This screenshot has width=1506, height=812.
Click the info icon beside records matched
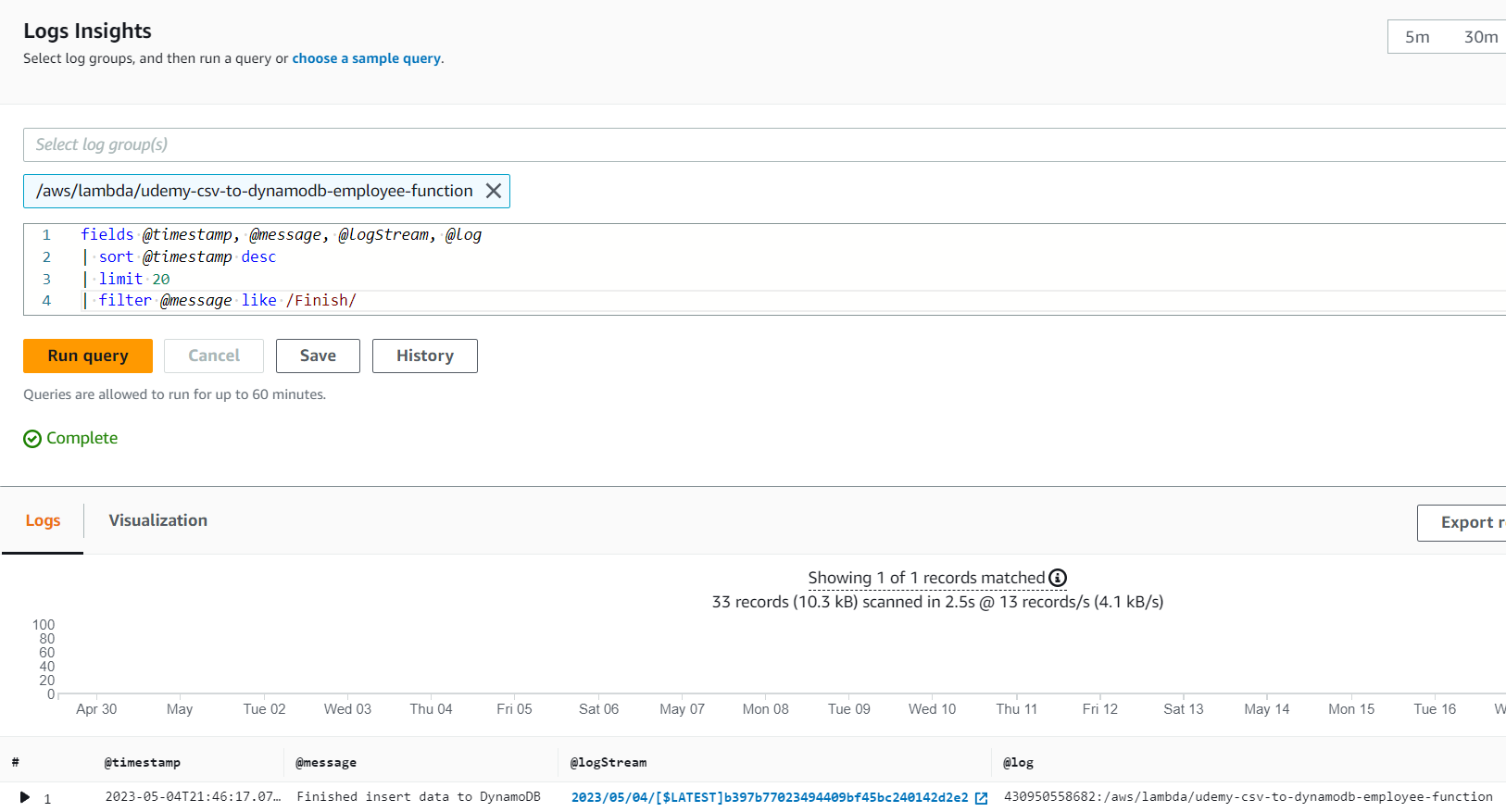[1058, 578]
